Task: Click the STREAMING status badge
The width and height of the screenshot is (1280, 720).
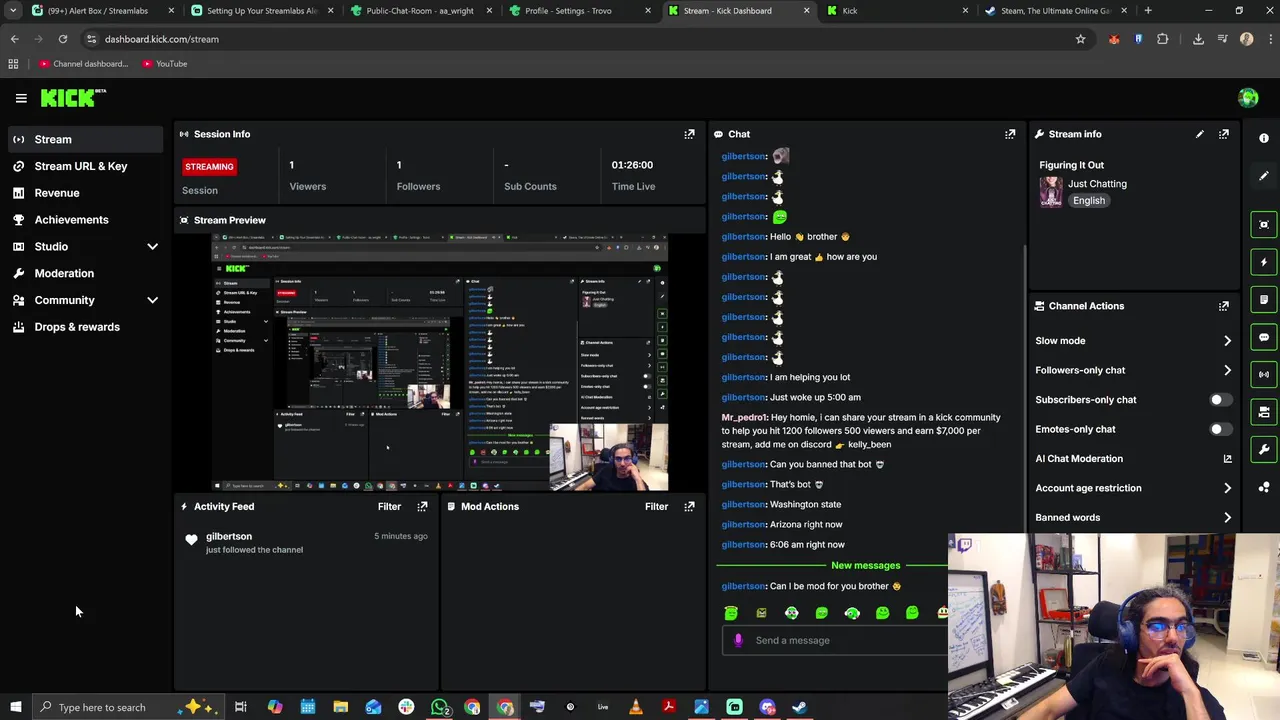Action: 209,167
